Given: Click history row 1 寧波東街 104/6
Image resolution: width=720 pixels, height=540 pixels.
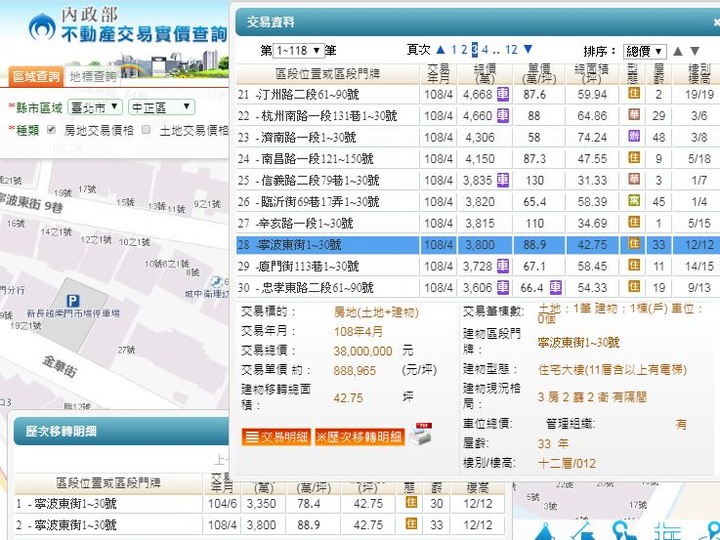Looking at the screenshot, I should tap(260, 504).
